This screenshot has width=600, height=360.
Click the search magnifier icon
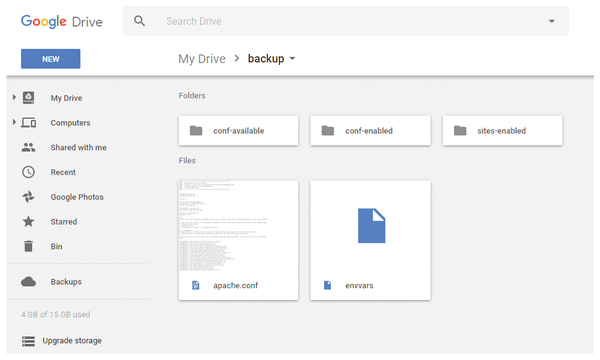[140, 21]
